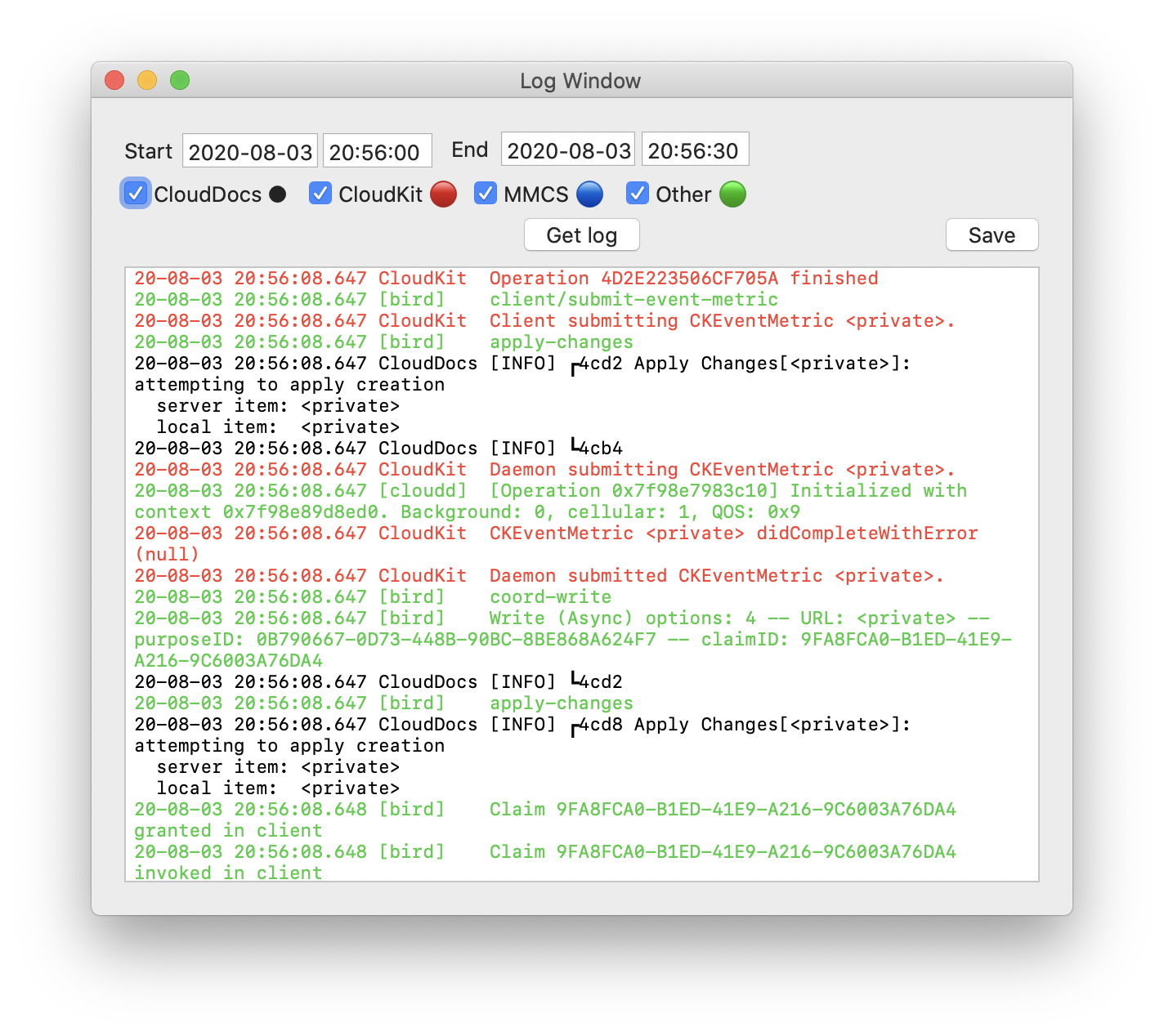Click the black CloudDocs color well

point(278,194)
